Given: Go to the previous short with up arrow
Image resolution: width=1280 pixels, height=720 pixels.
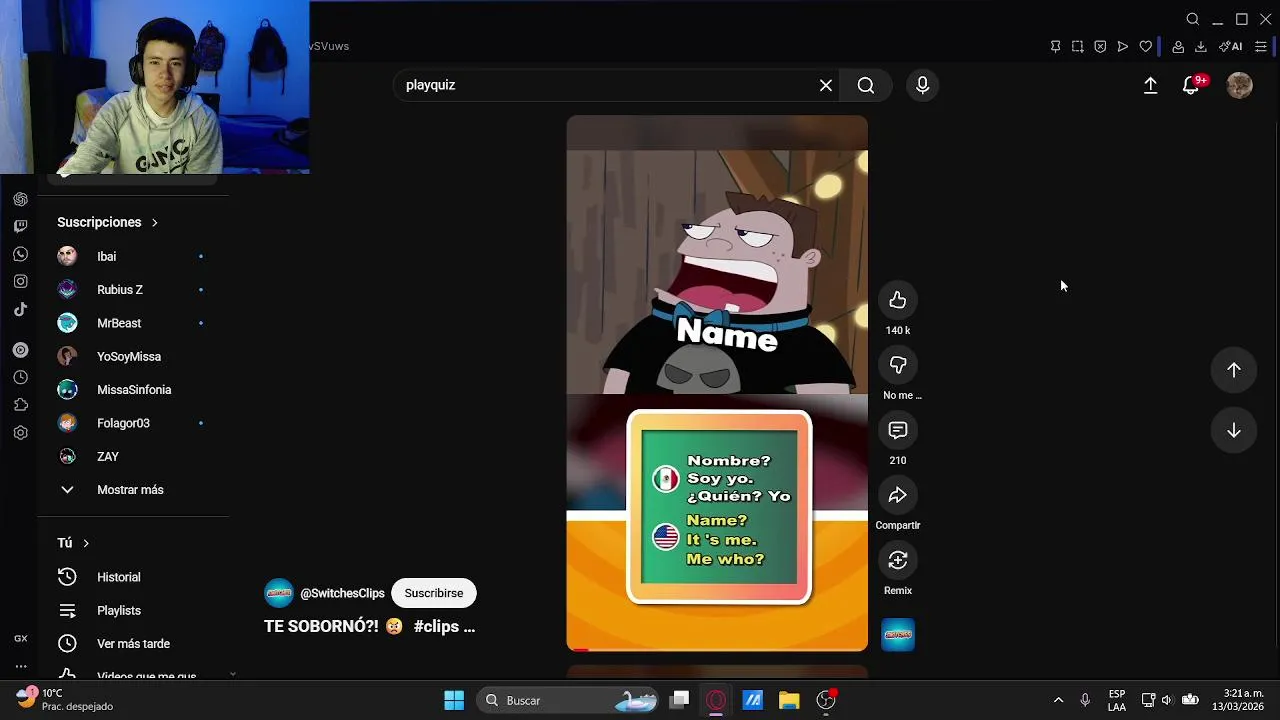Looking at the screenshot, I should [1234, 370].
